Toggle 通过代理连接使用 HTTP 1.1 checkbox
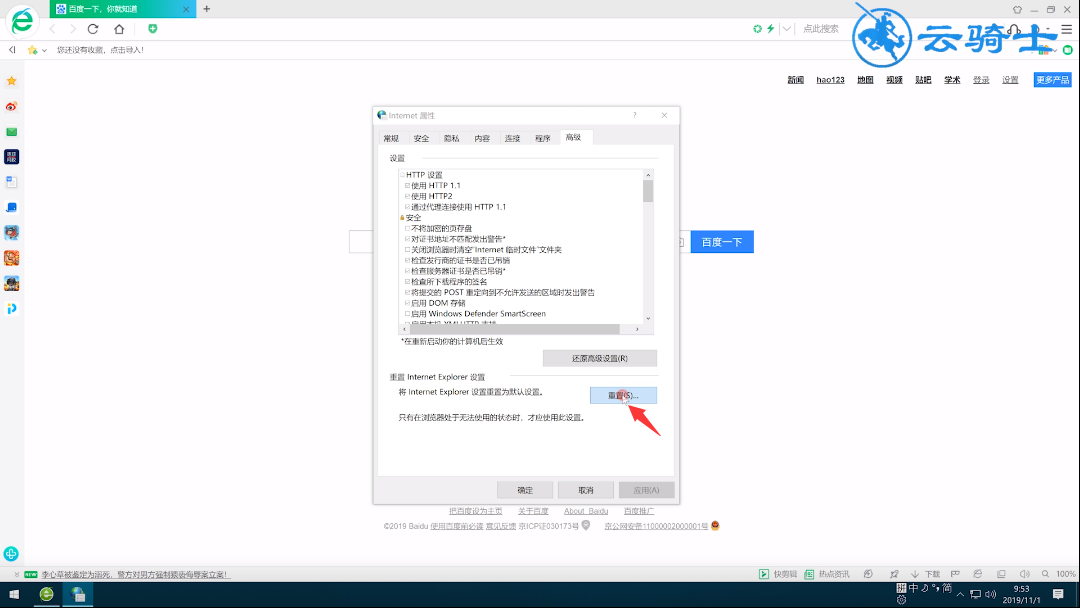The height and width of the screenshot is (608, 1080). 408,207
